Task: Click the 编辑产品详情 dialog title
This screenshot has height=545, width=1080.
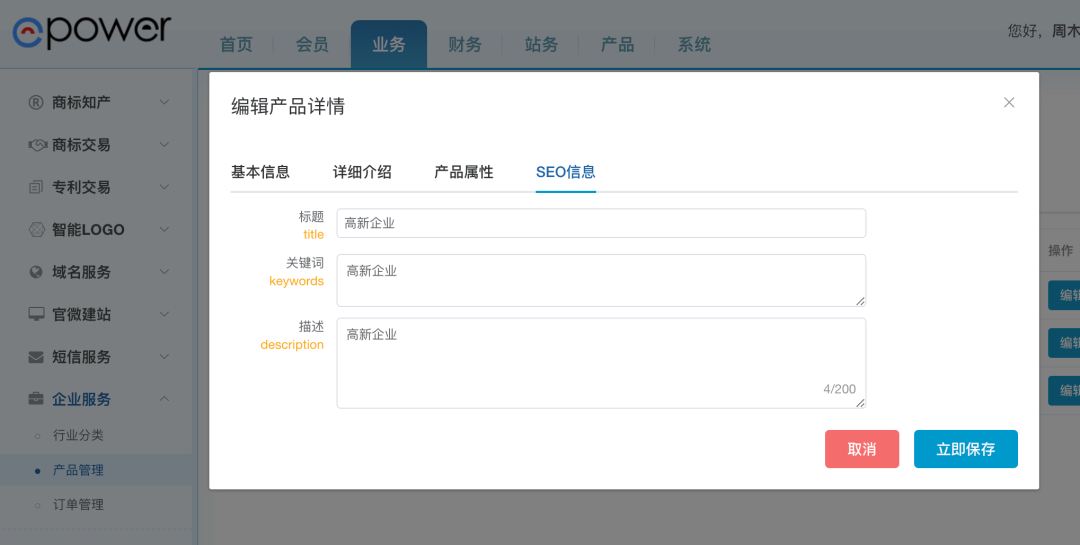Action: (288, 107)
